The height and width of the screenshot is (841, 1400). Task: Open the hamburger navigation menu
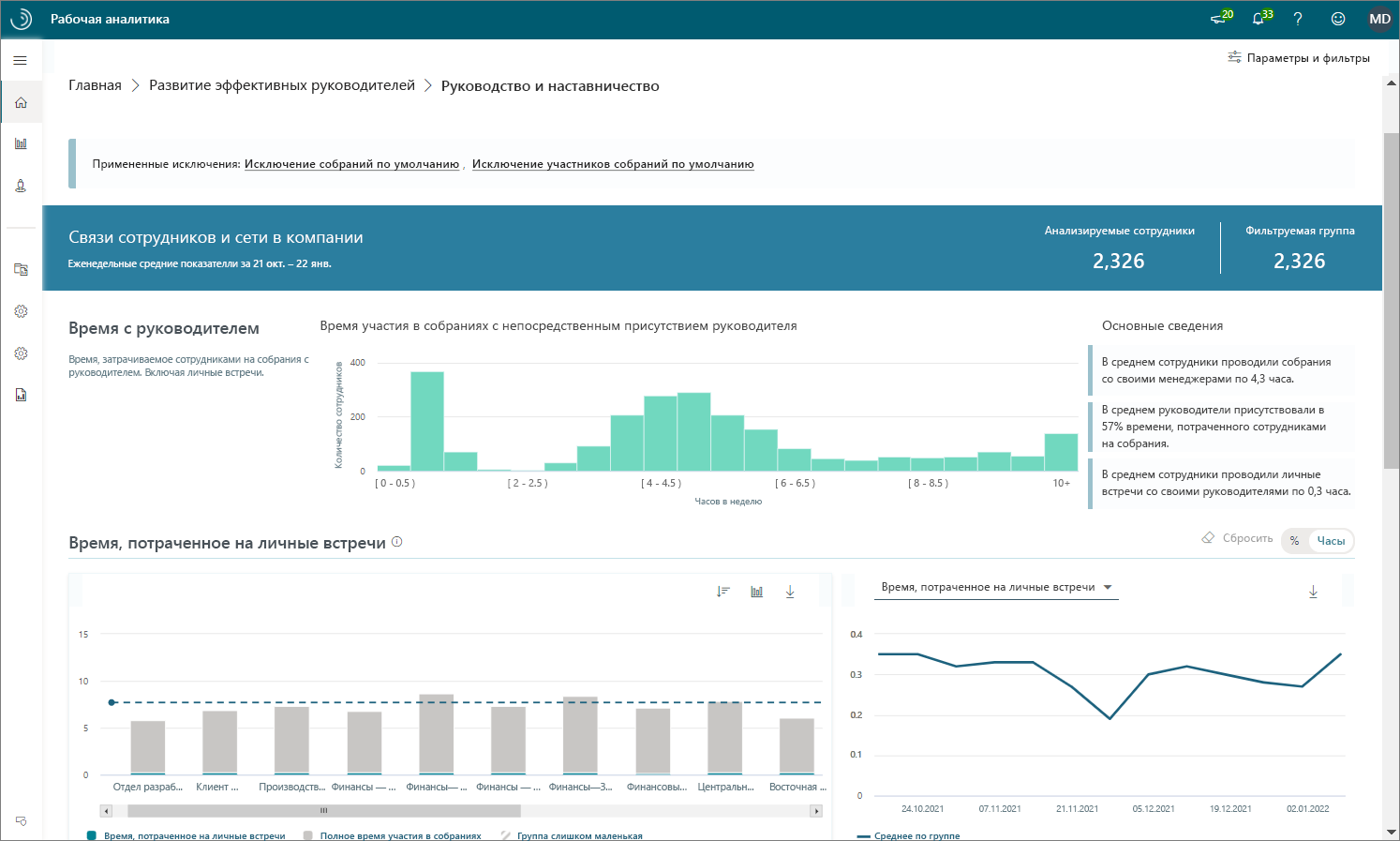(x=20, y=61)
